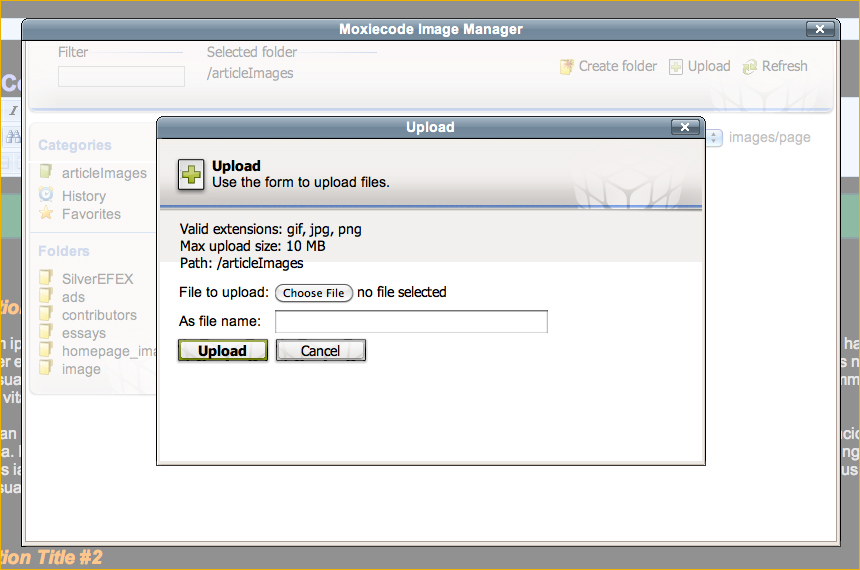Click the green plus Upload dialog icon
The image size is (860, 570).
(x=191, y=174)
